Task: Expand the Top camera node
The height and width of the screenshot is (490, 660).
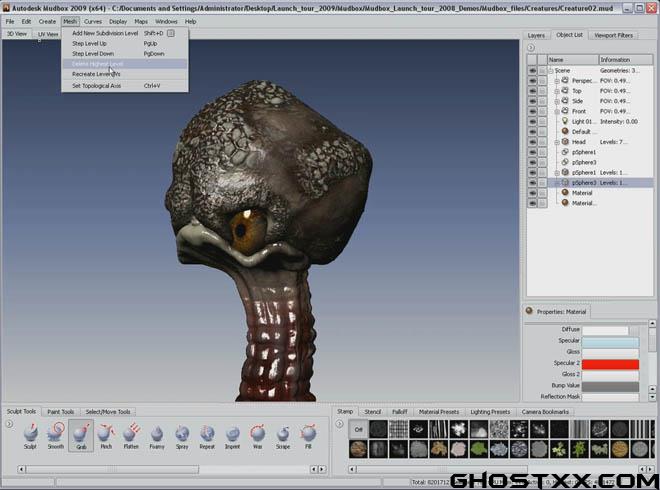Action: [557, 91]
